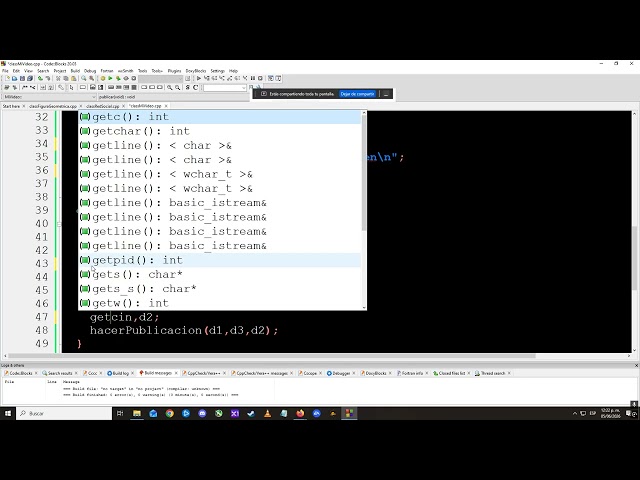Open file toolbar icon

tap(14, 78)
